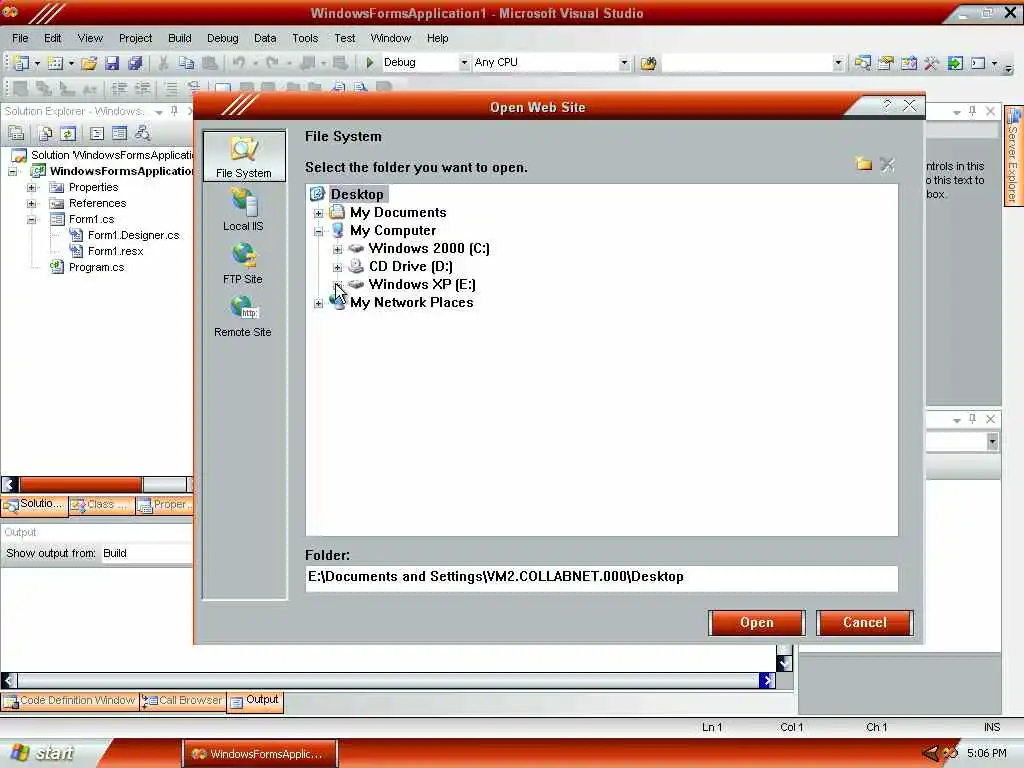The height and width of the screenshot is (768, 1024).
Task: Select File System source in Open Web Site
Action: pos(244,157)
